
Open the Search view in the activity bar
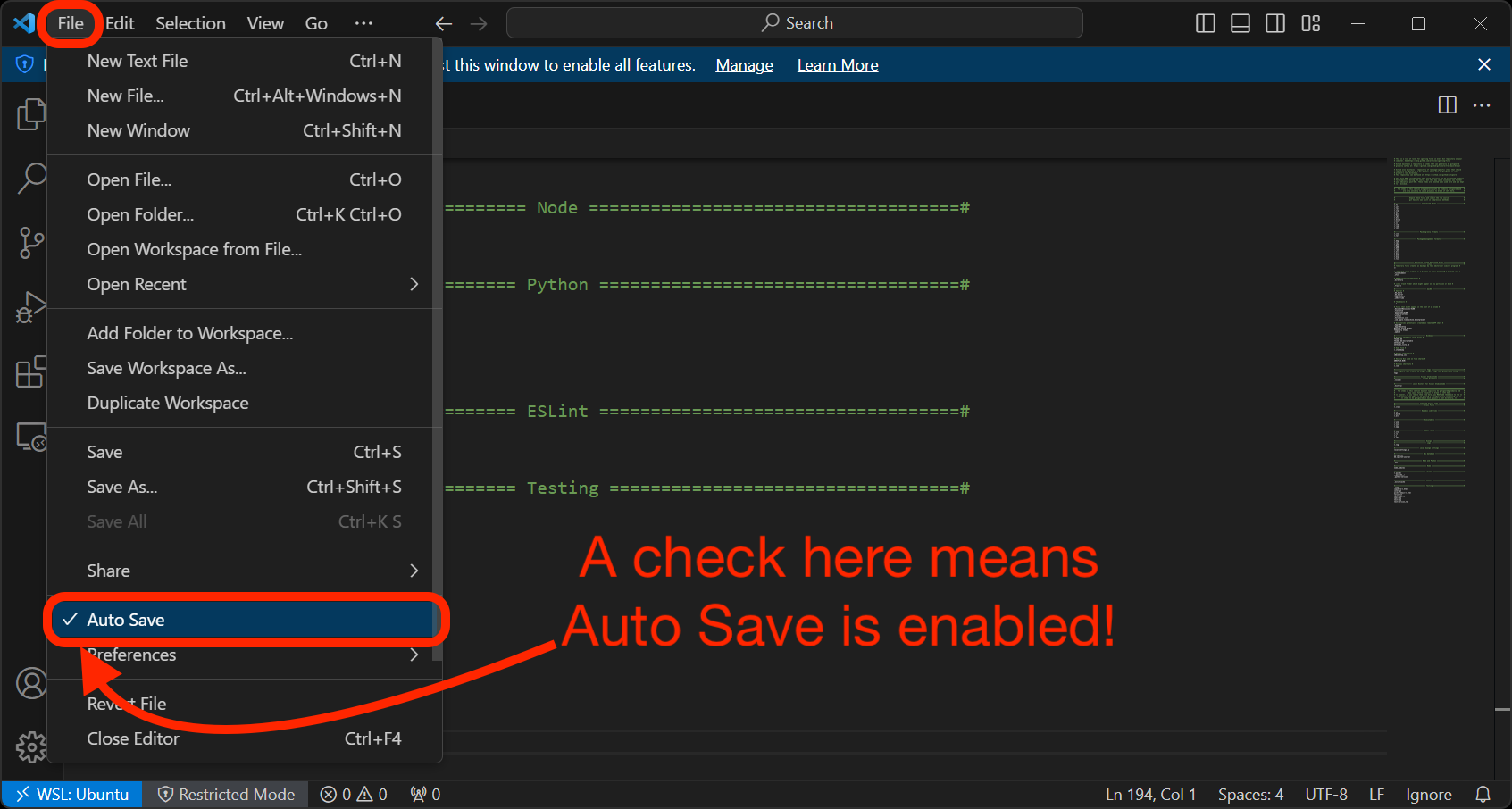click(31, 178)
